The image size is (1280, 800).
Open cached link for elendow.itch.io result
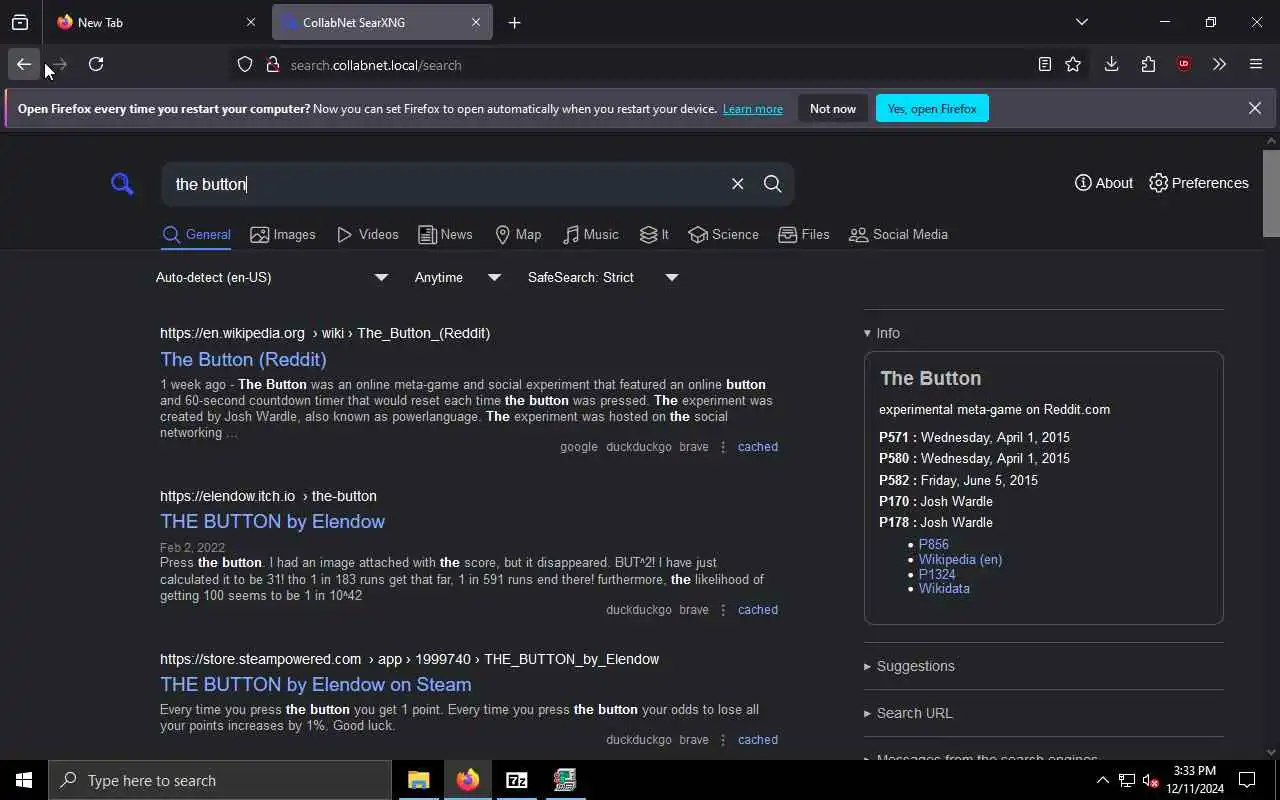coord(757,610)
